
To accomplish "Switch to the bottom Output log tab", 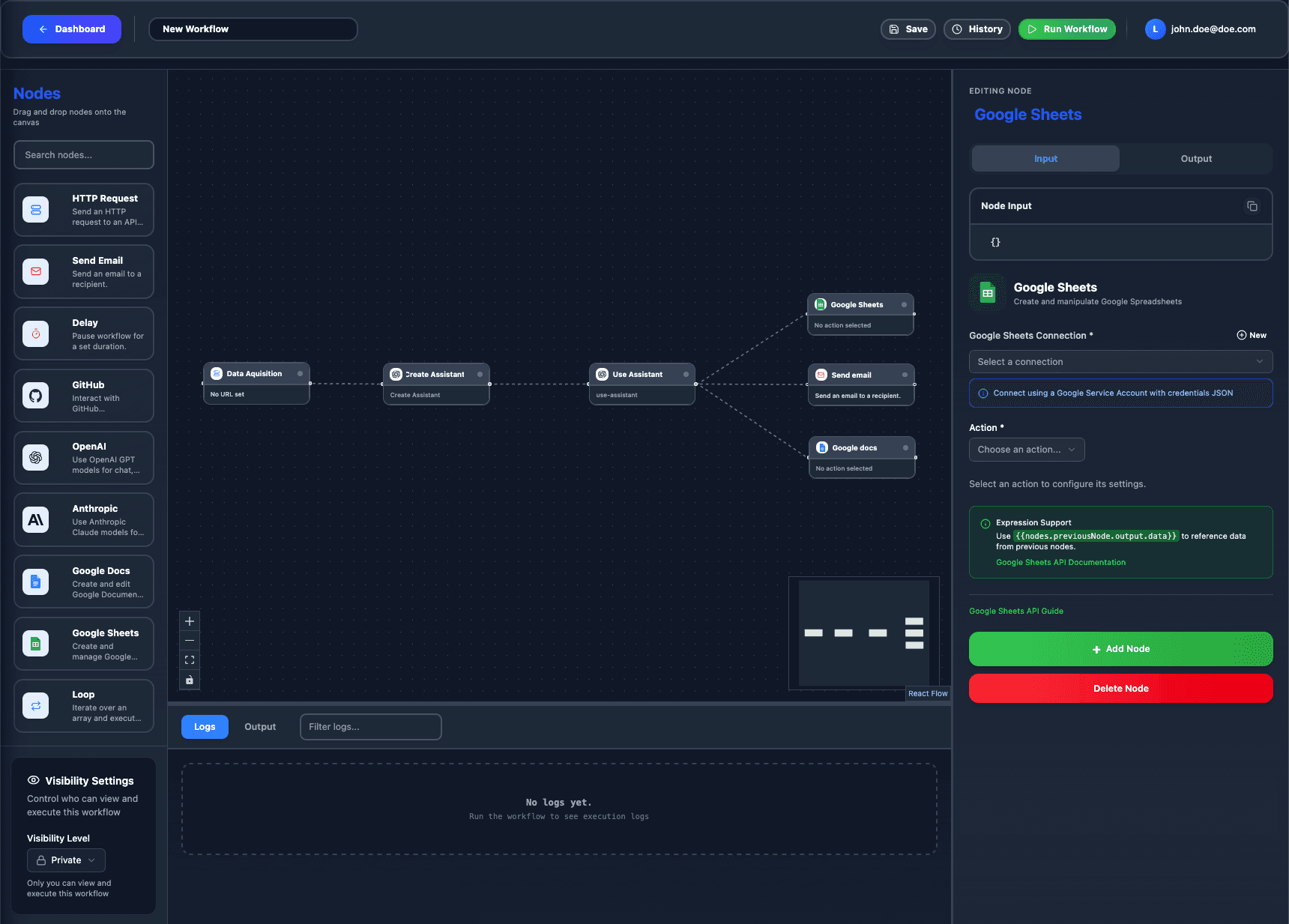I will click(x=260, y=727).
